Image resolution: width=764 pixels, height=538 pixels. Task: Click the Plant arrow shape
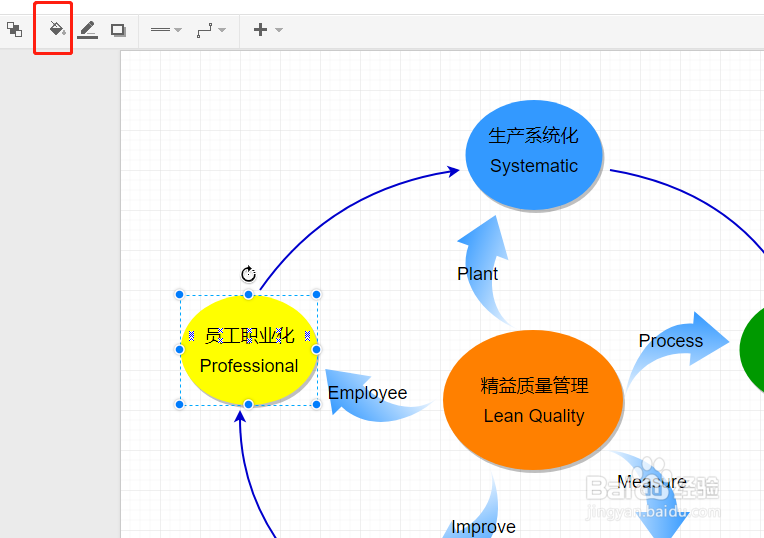pyautogui.click(x=484, y=270)
